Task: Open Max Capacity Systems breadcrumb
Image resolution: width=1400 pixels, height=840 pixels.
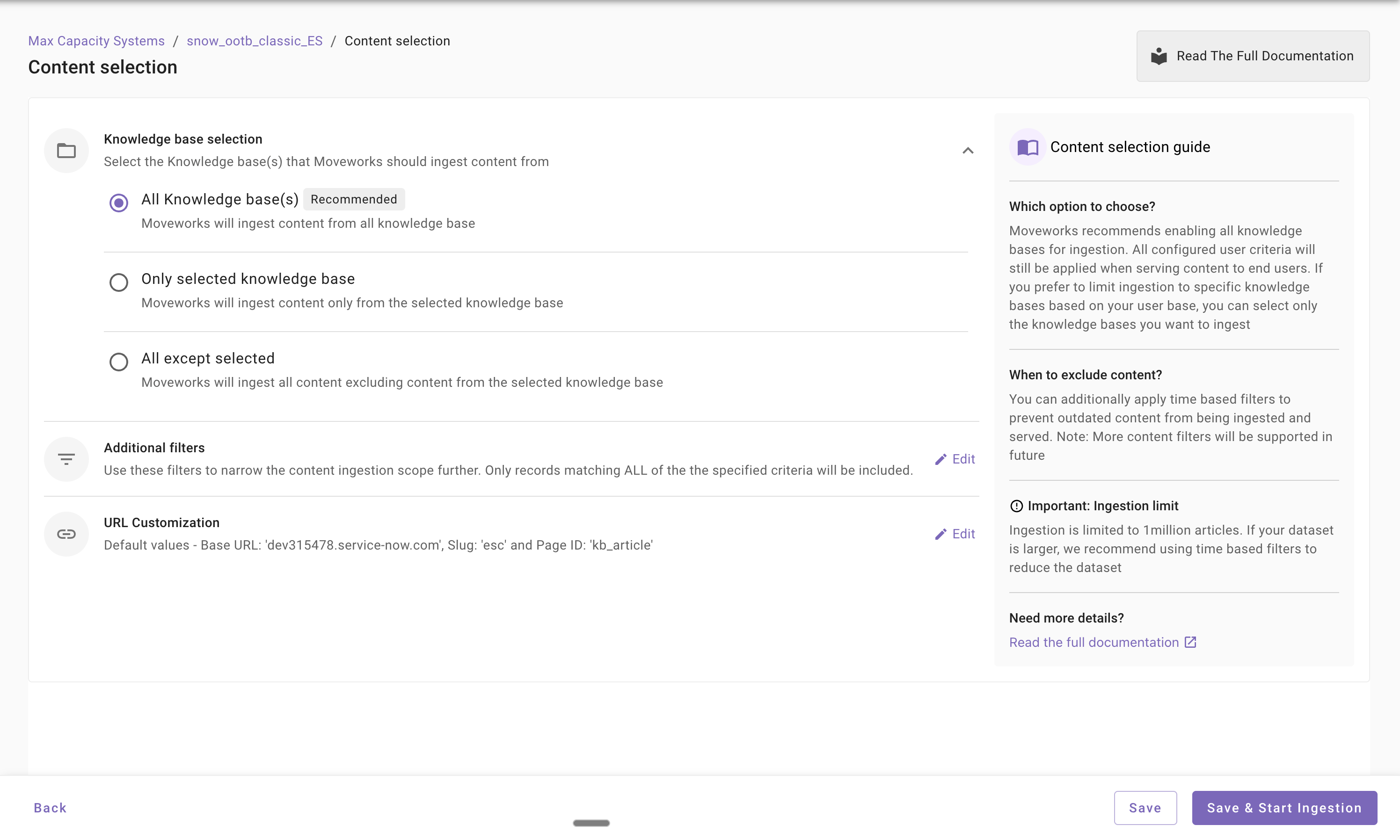Action: [x=96, y=41]
